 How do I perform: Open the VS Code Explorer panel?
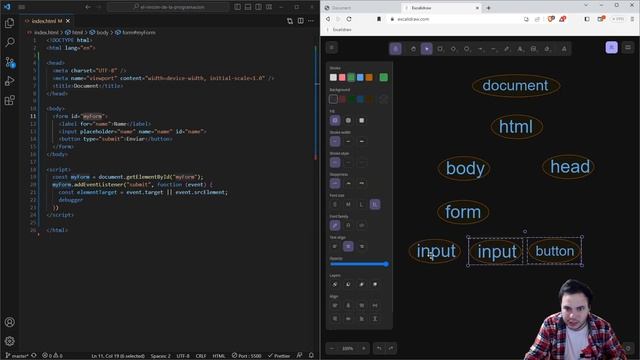point(9,23)
